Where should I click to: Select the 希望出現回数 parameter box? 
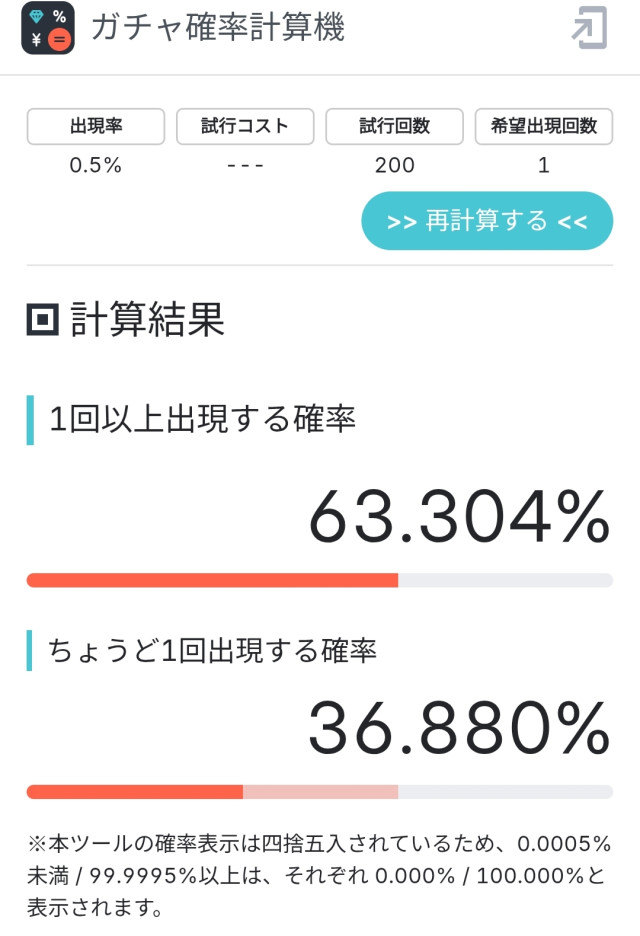(543, 126)
